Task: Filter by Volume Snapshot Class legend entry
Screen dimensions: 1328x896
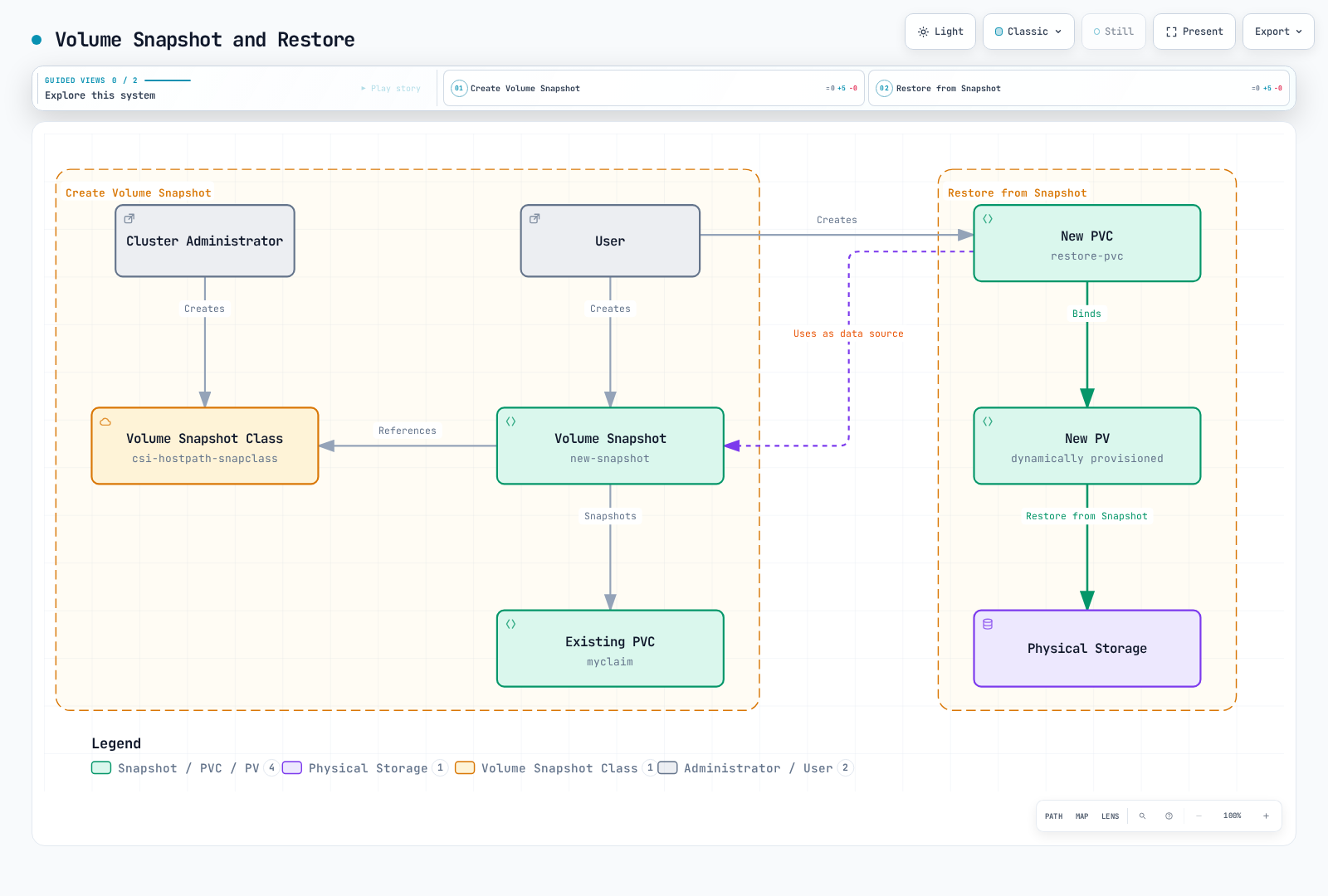Action: point(555,768)
